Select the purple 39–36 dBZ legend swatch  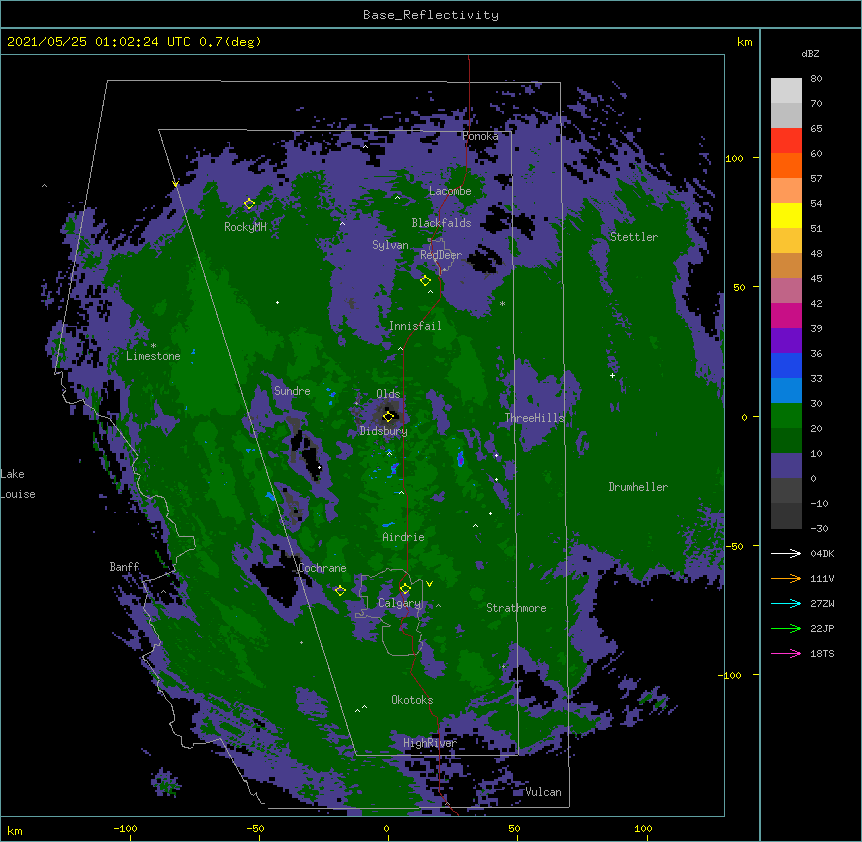786,341
